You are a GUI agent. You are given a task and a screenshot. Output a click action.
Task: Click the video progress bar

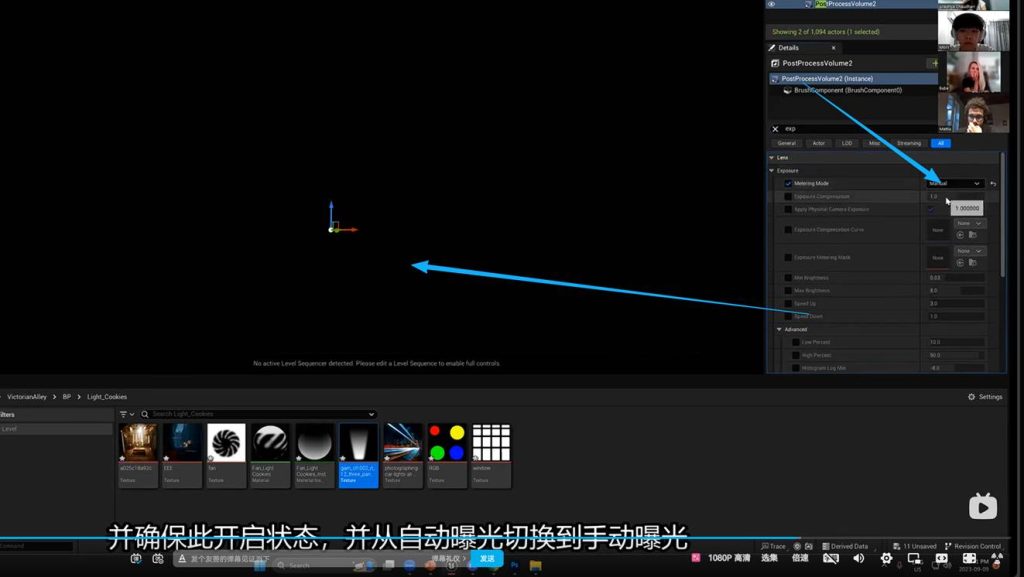400,539
